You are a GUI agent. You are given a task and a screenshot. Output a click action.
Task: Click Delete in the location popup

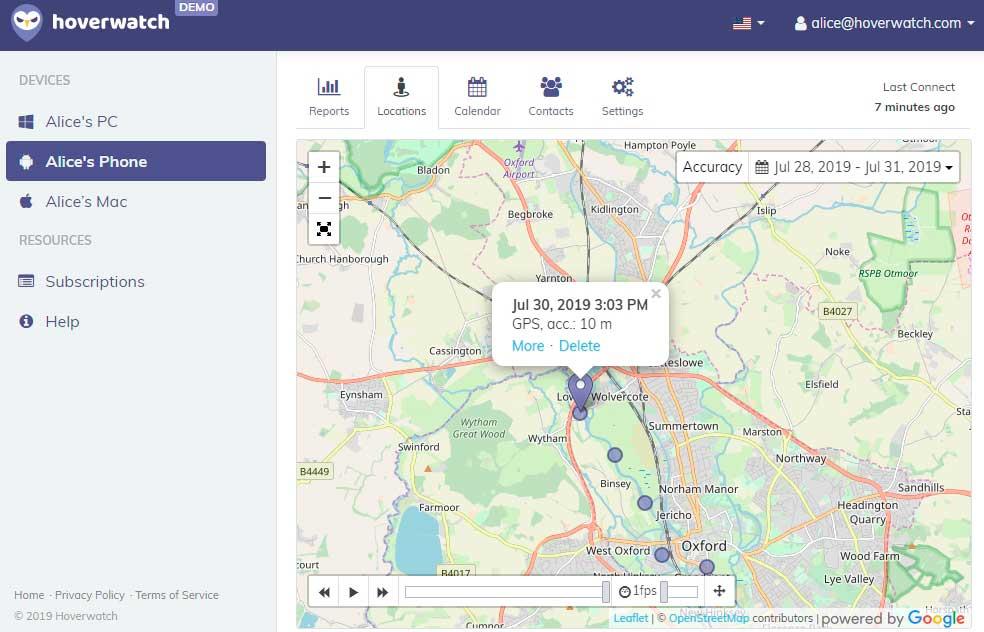tap(579, 346)
